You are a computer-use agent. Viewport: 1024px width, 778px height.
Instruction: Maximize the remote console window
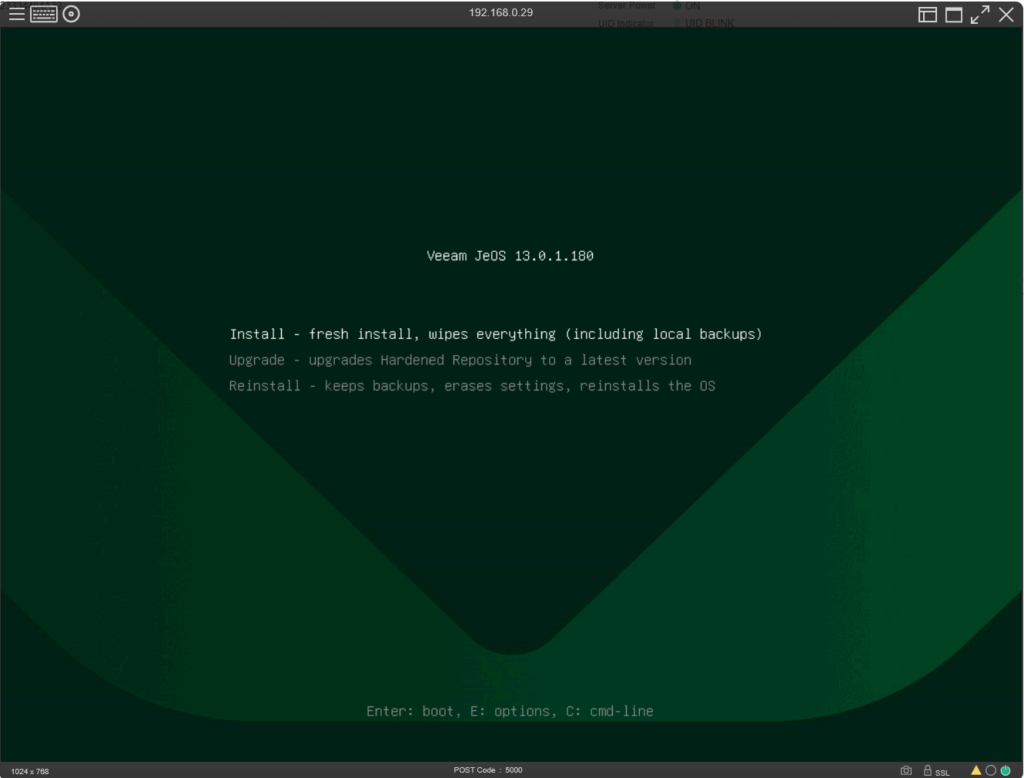tap(954, 14)
